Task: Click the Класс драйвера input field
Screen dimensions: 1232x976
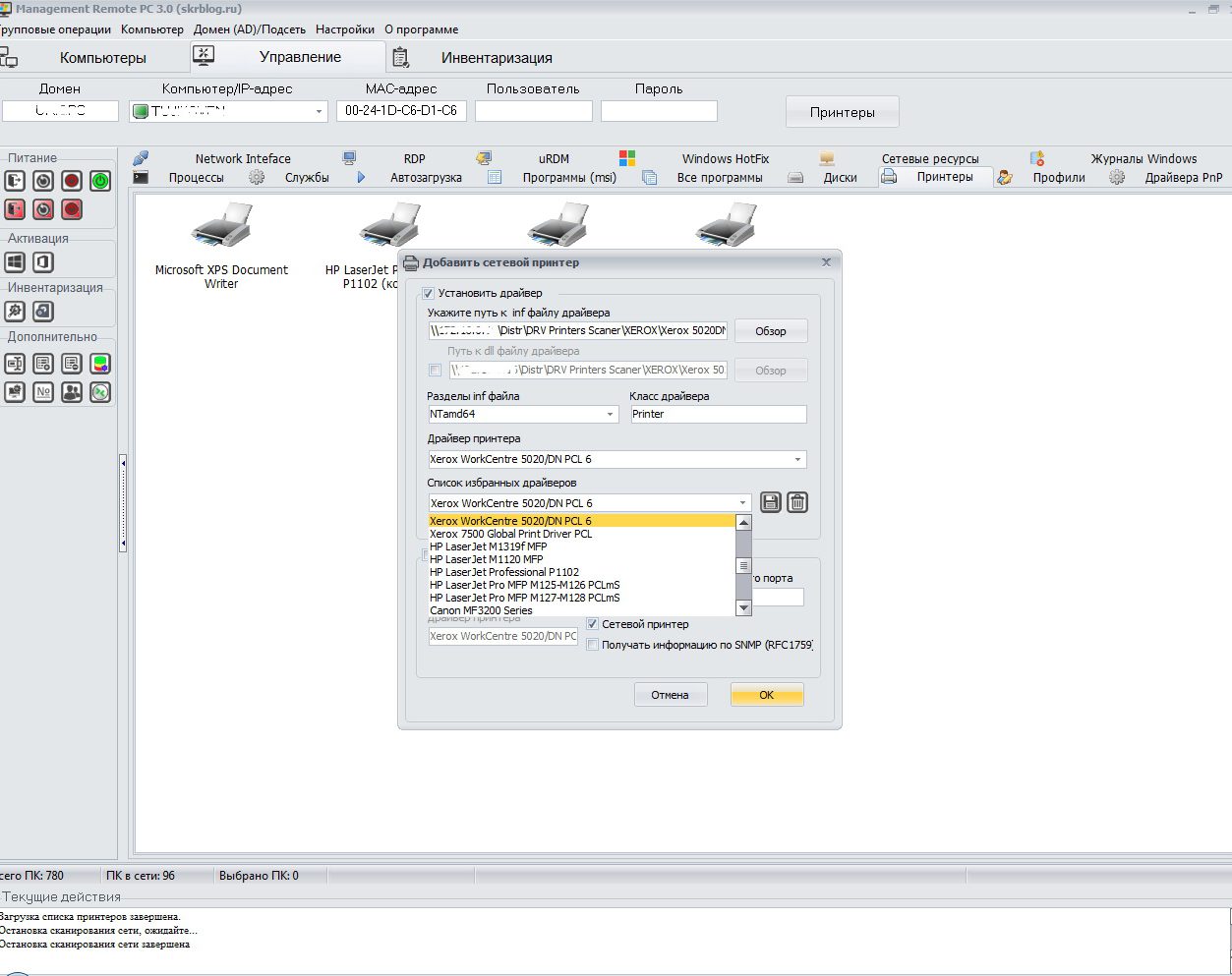Action: coord(718,415)
